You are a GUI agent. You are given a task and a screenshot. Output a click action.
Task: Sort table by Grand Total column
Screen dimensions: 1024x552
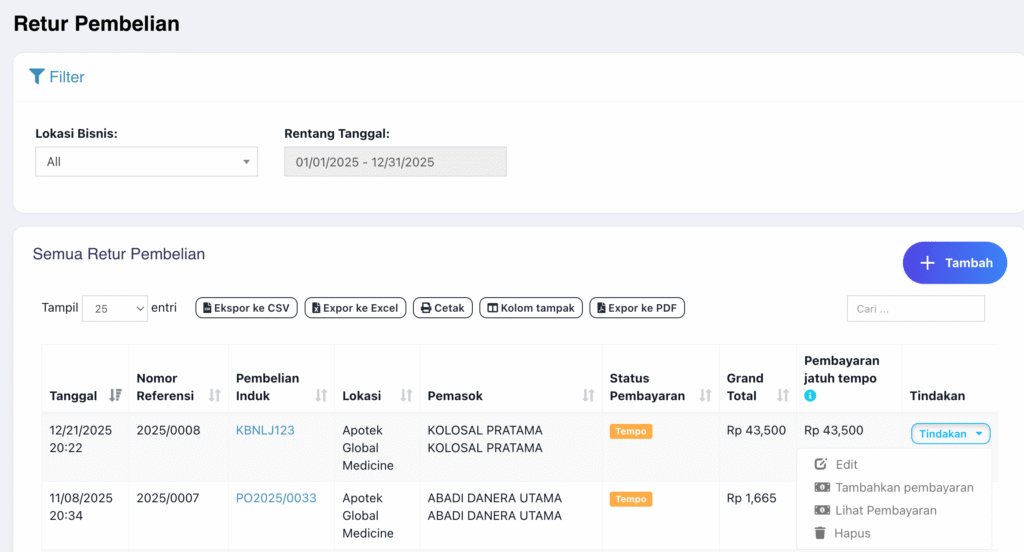coord(783,396)
